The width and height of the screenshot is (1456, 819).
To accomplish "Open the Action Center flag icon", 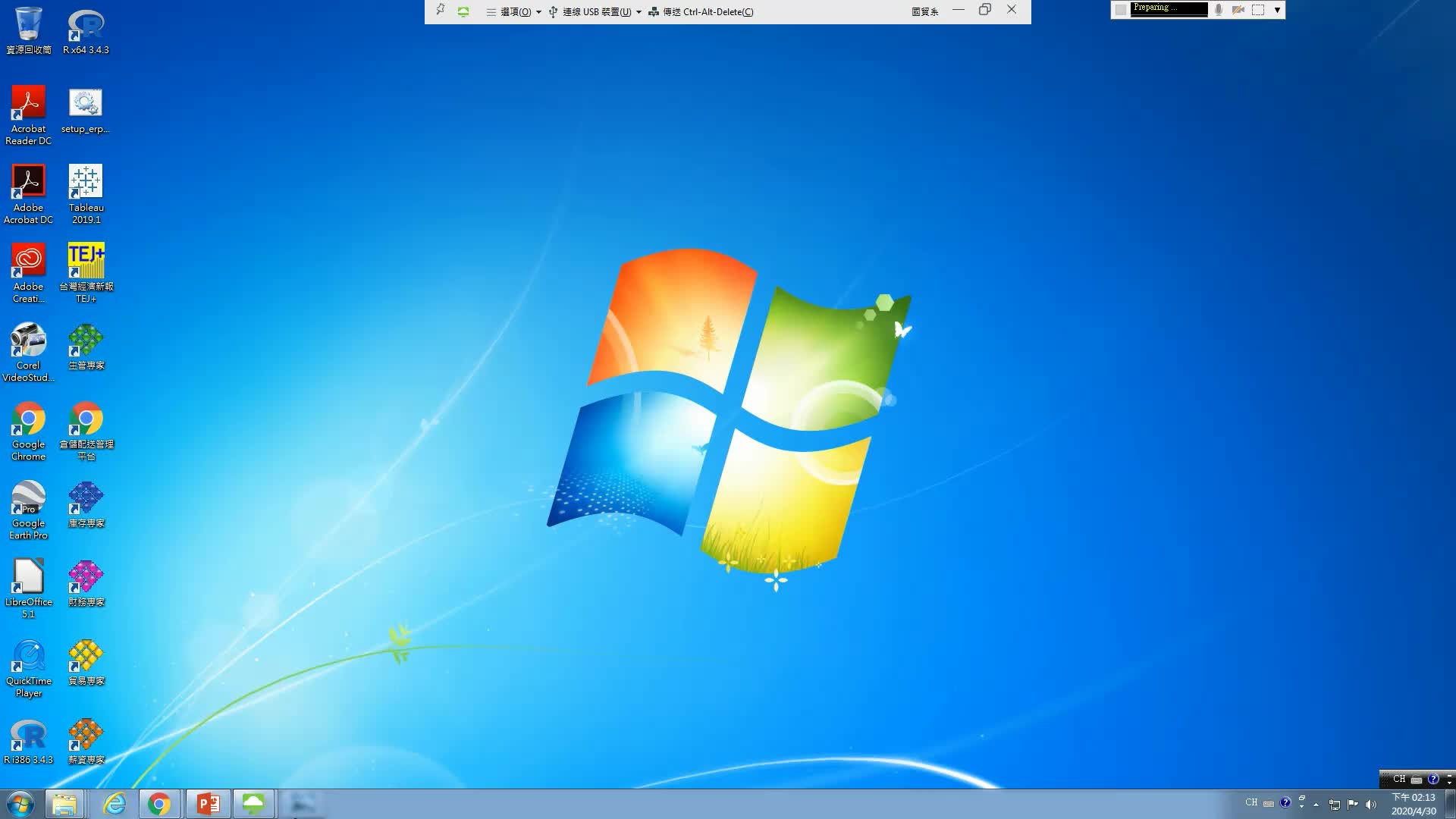I will tap(1353, 805).
